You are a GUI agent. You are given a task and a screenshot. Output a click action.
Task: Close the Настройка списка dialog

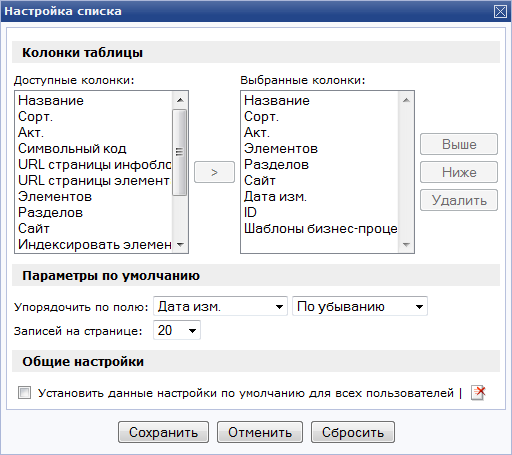click(x=500, y=12)
